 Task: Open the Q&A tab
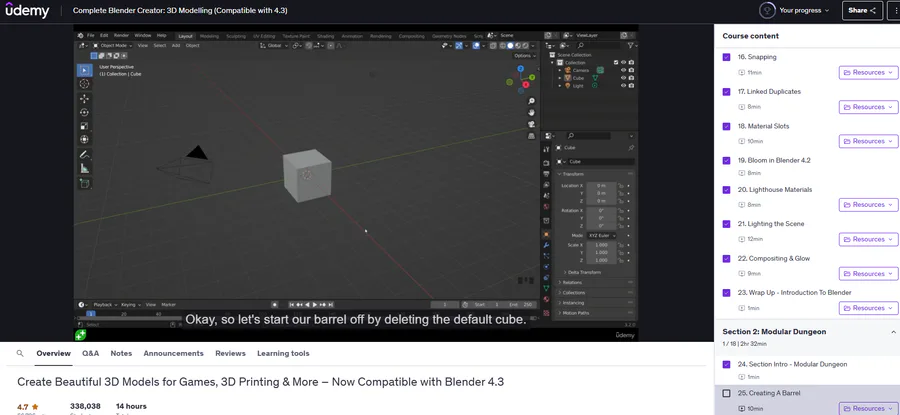(91, 354)
